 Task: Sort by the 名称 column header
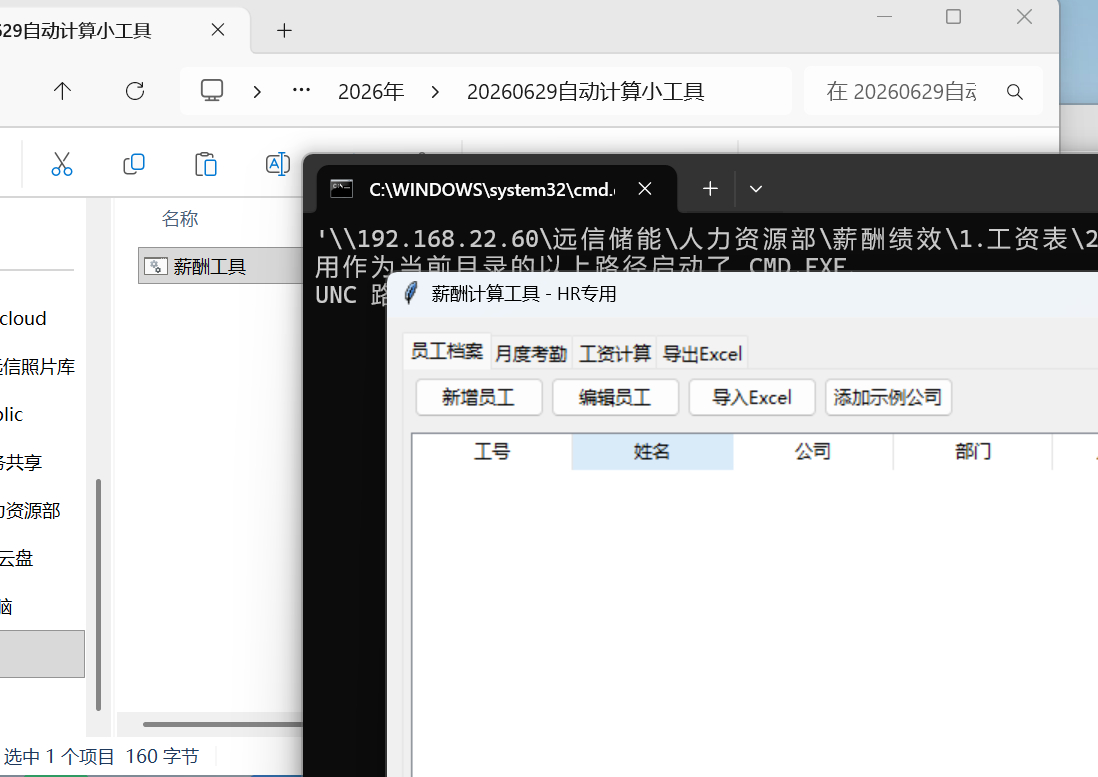point(180,219)
